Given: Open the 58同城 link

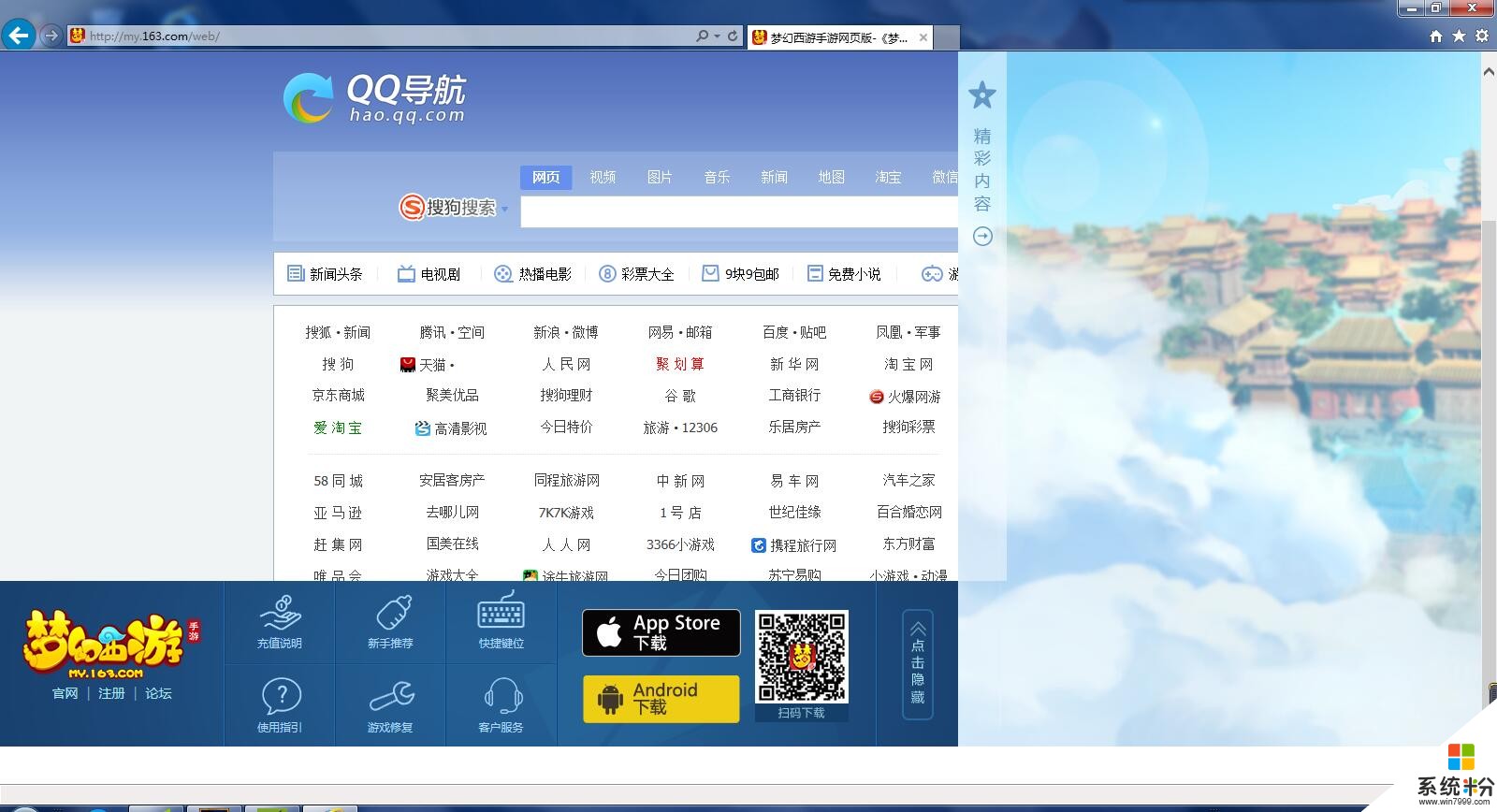Looking at the screenshot, I should pos(338,481).
